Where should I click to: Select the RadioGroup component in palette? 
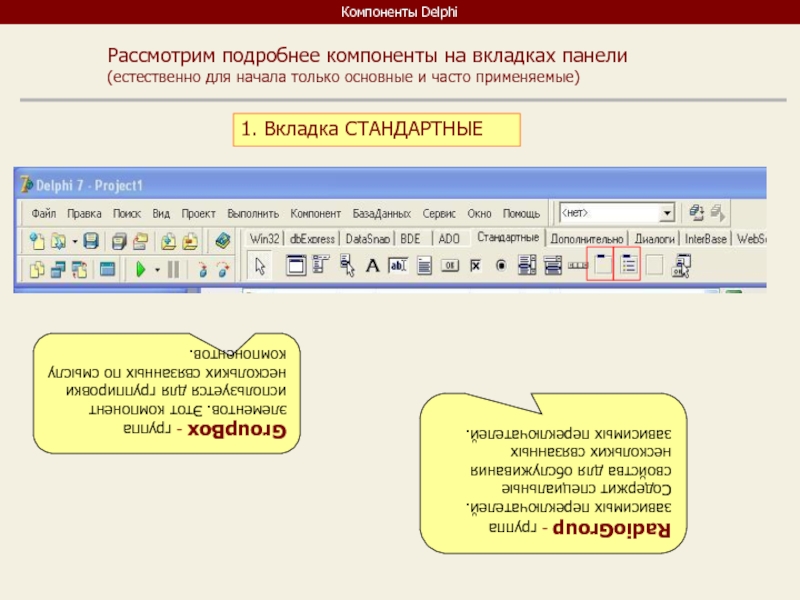tap(627, 265)
